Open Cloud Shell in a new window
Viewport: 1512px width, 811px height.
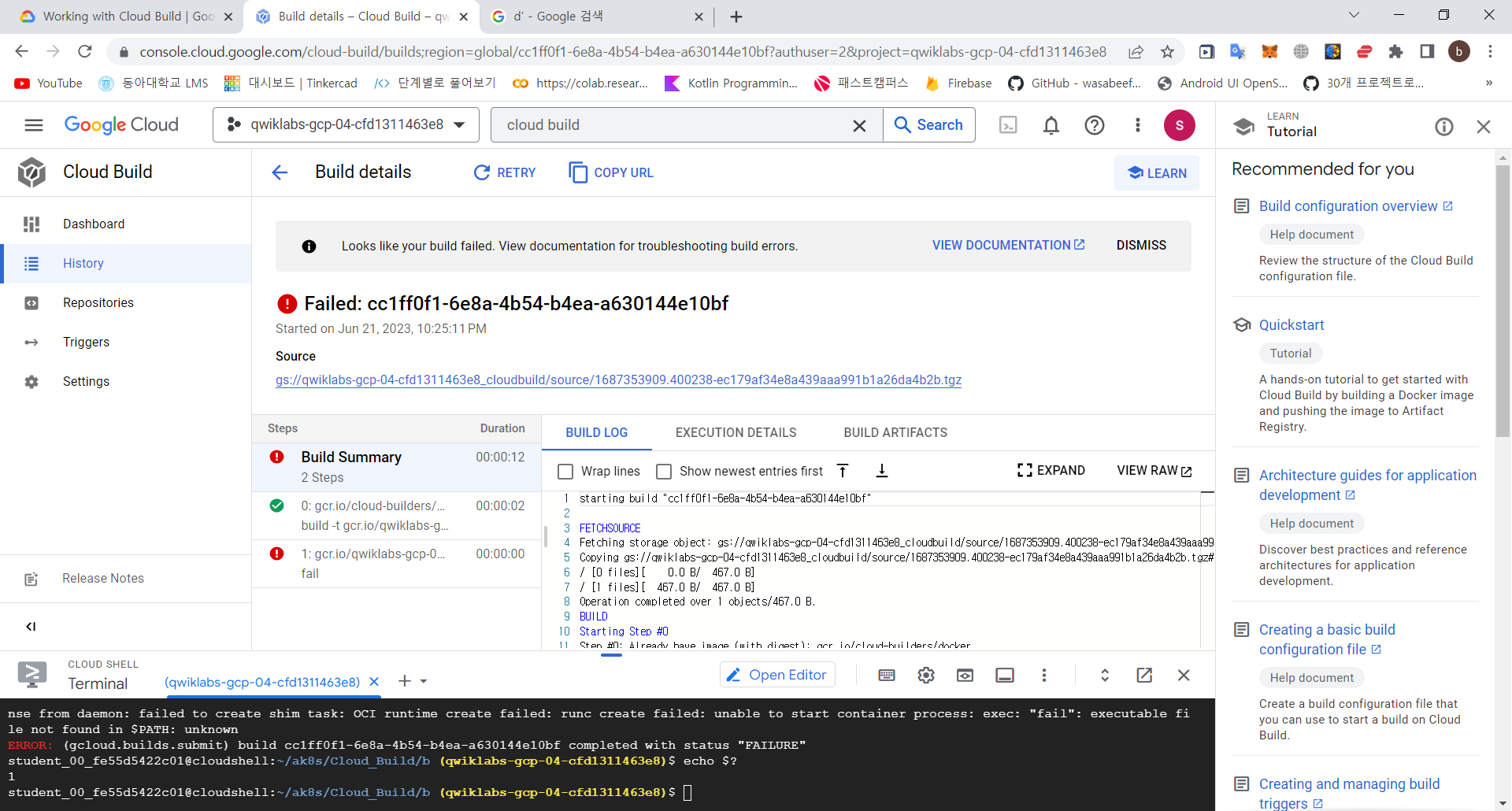1144,676
